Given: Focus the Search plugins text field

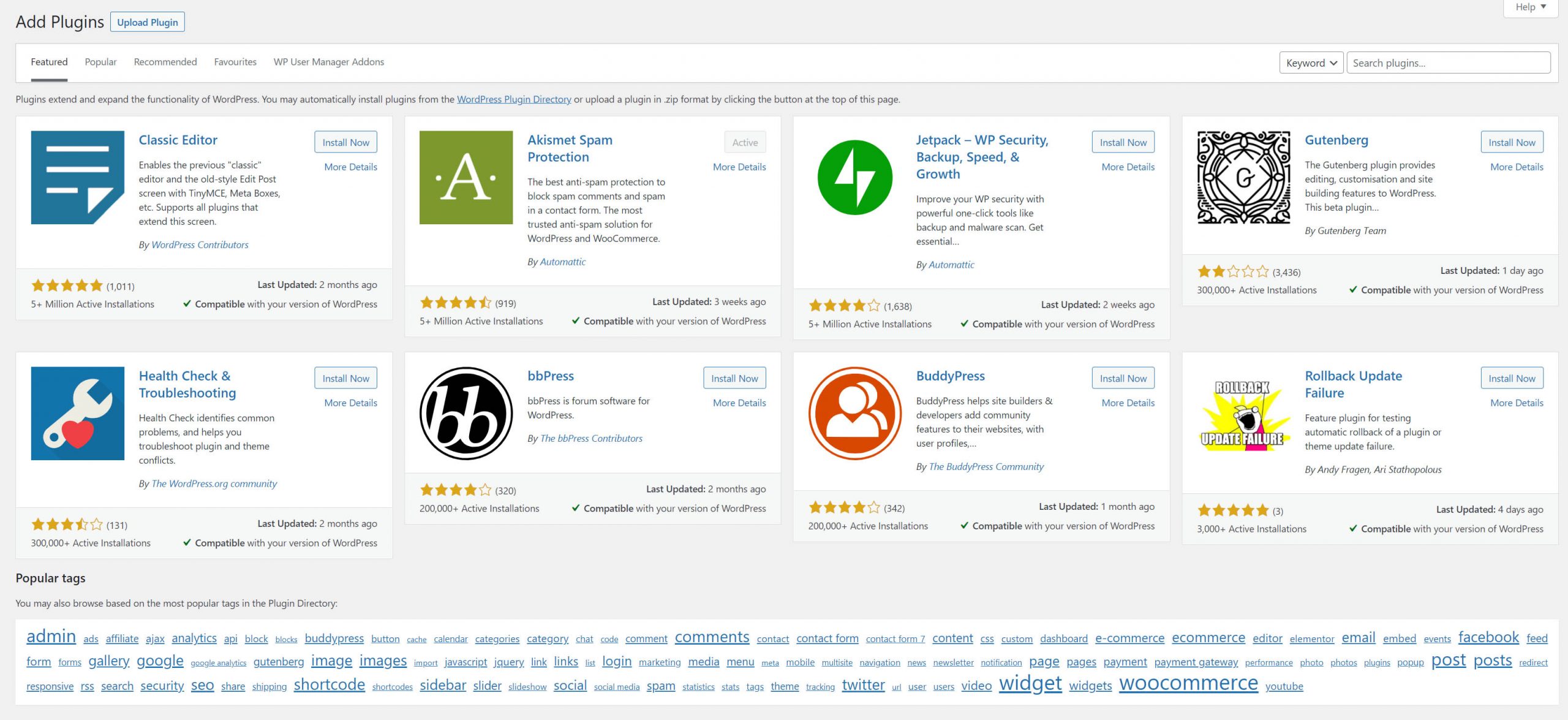Looking at the screenshot, I should 1449,63.
